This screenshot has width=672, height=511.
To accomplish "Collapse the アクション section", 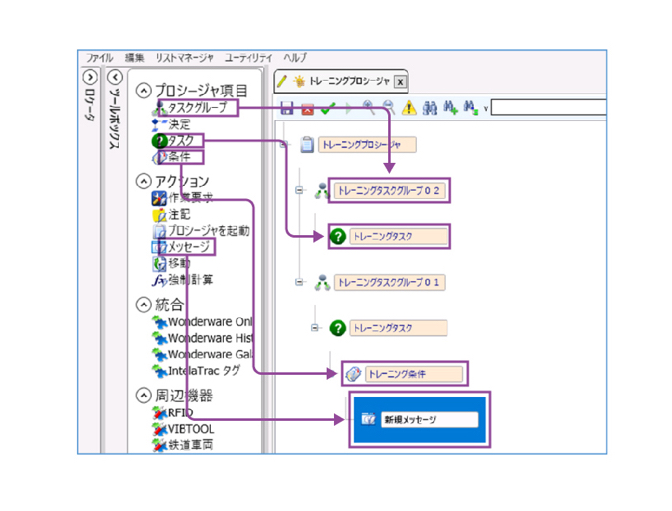I will 143,181.
